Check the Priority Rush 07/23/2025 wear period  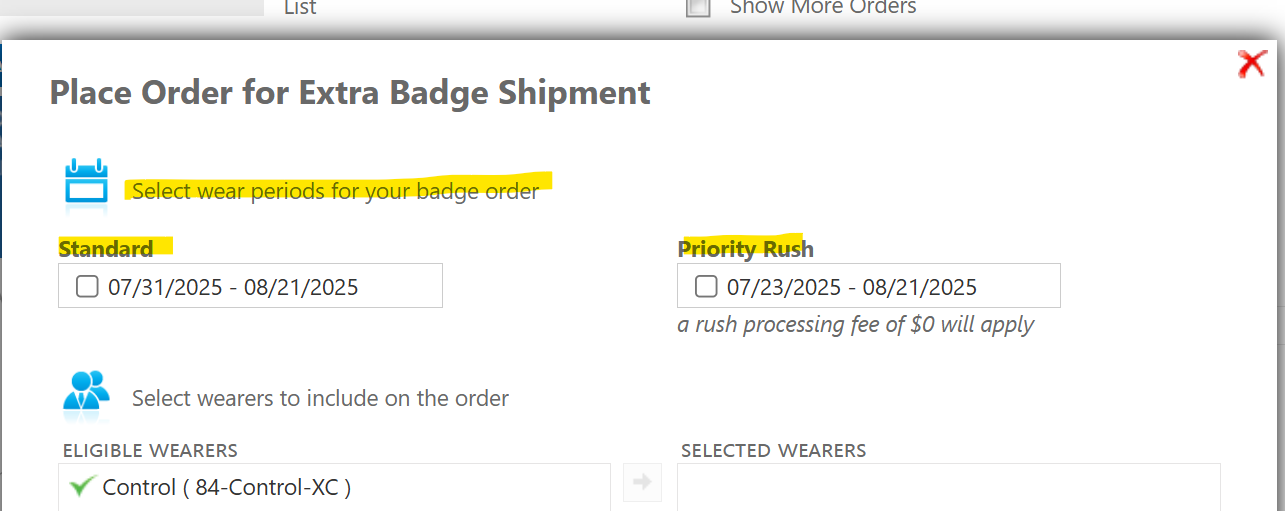(706, 287)
